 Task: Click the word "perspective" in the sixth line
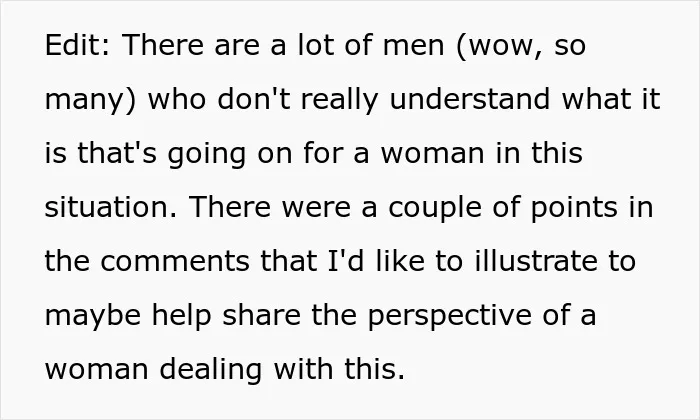450,316
